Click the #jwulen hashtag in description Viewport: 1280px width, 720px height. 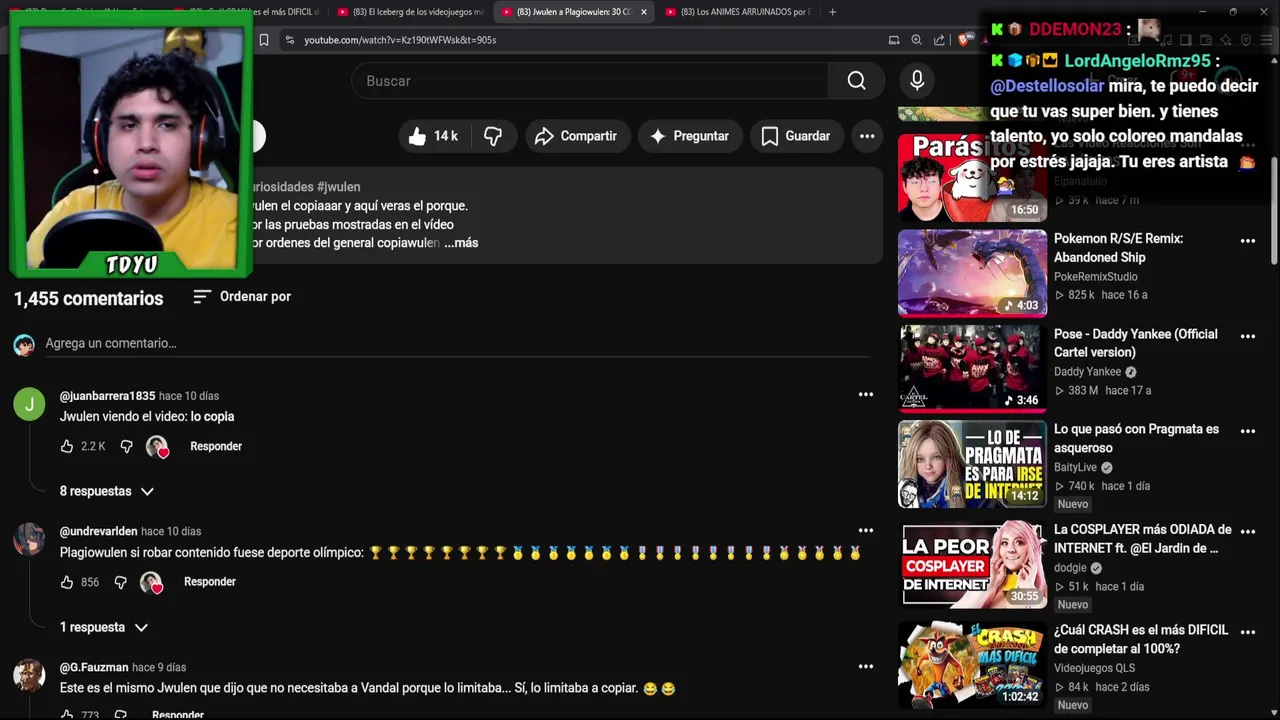tap(338, 187)
